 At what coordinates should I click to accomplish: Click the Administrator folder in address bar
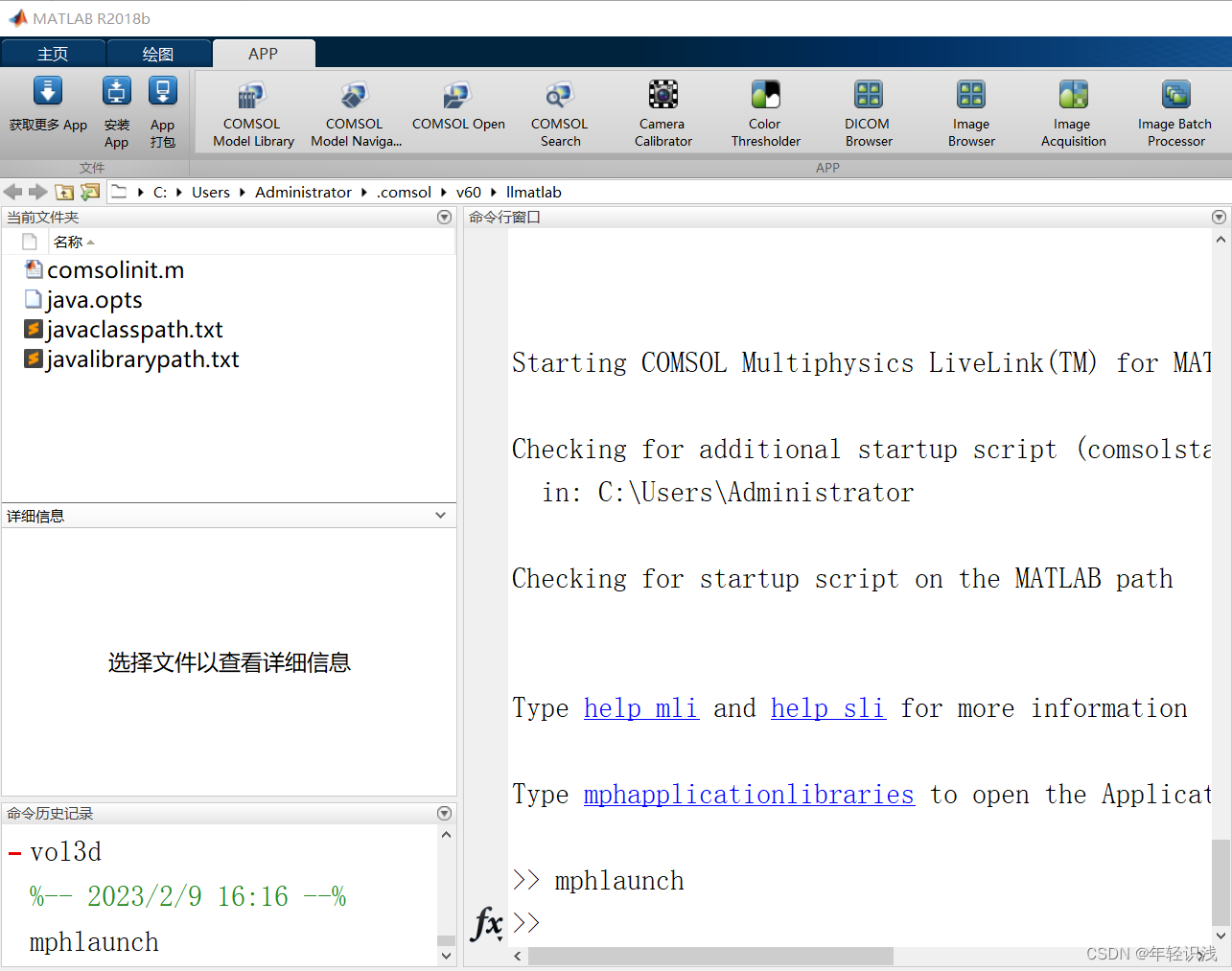pyautogui.click(x=303, y=192)
